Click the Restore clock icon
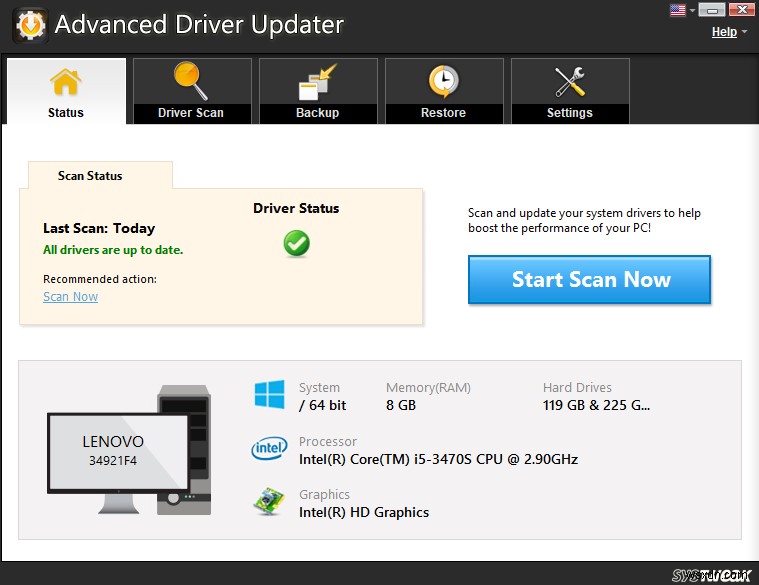This screenshot has width=759, height=585. pos(443,81)
